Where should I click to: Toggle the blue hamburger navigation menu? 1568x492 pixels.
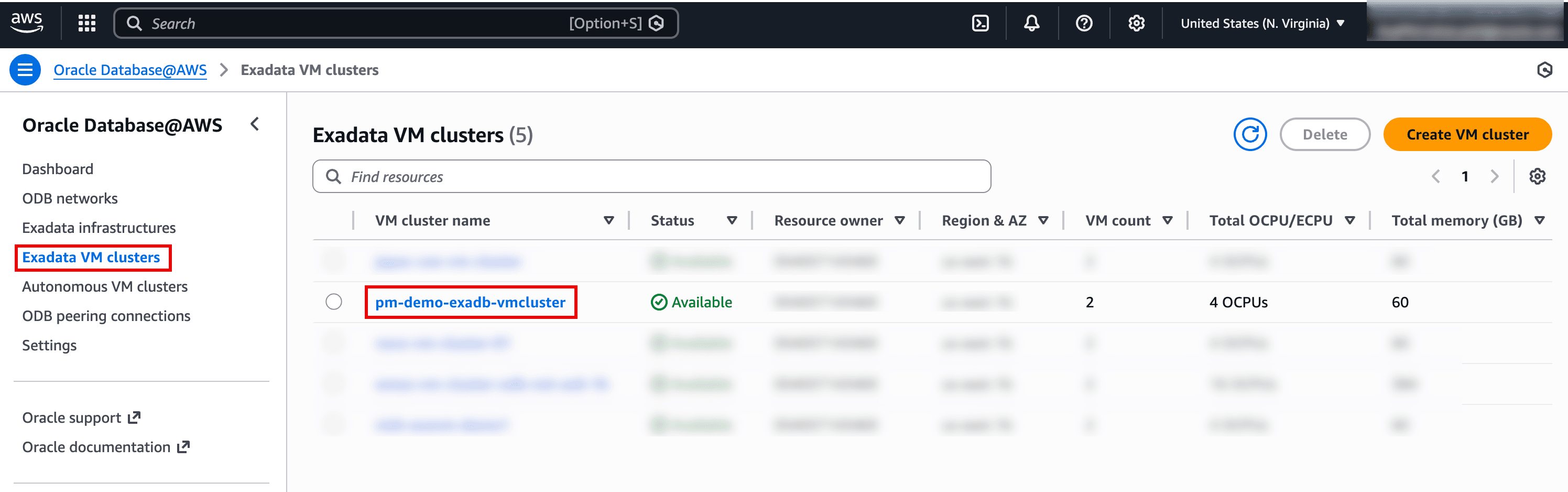tap(25, 70)
